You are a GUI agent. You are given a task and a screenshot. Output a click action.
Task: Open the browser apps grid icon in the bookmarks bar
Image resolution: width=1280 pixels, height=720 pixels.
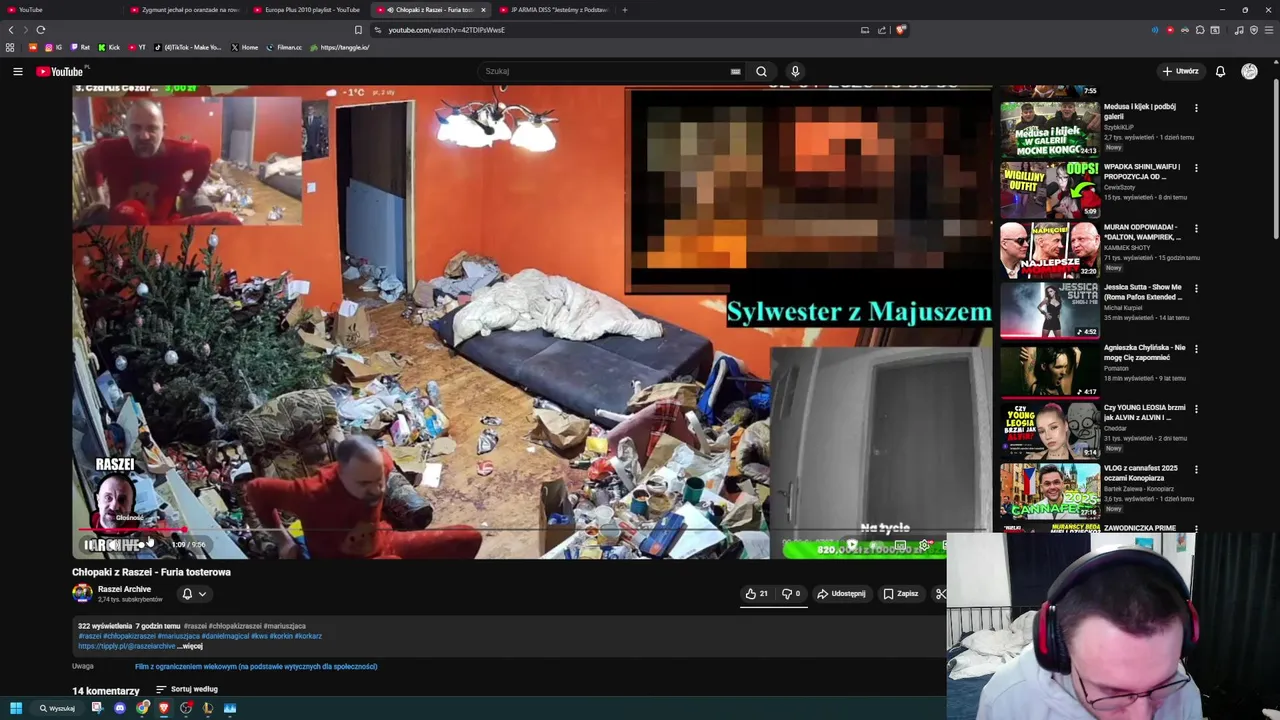(10, 48)
